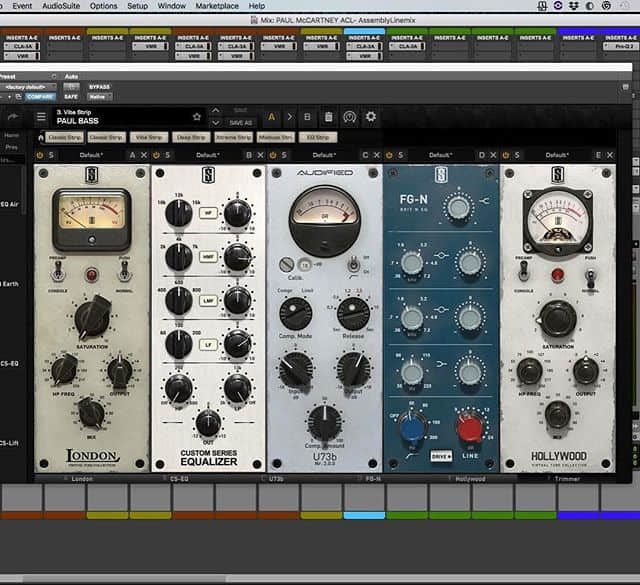Copy state A to B using the arrow
This screenshot has width=640, height=585.
290,117
